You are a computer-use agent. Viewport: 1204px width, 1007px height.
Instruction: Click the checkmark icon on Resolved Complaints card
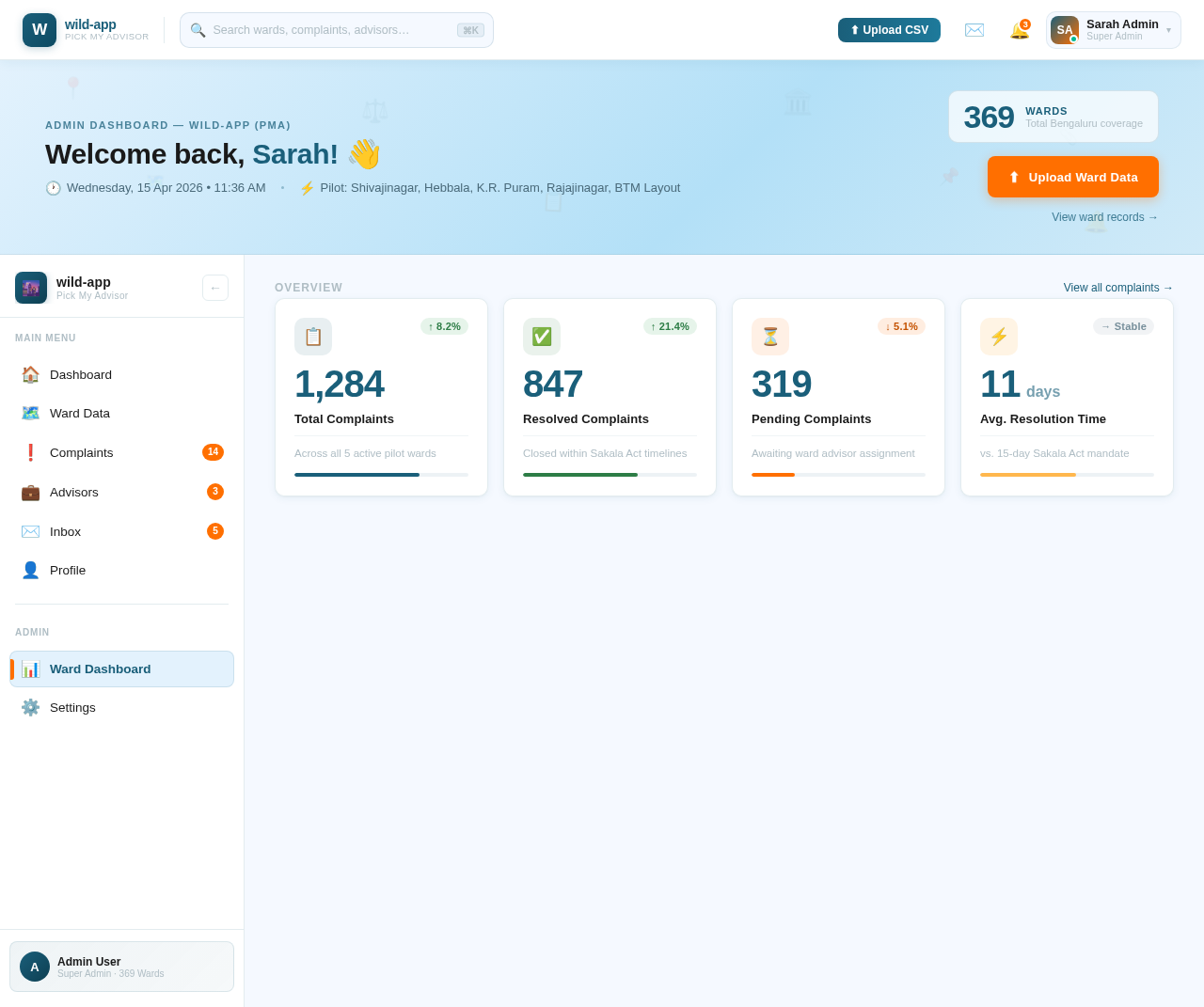[x=542, y=337]
